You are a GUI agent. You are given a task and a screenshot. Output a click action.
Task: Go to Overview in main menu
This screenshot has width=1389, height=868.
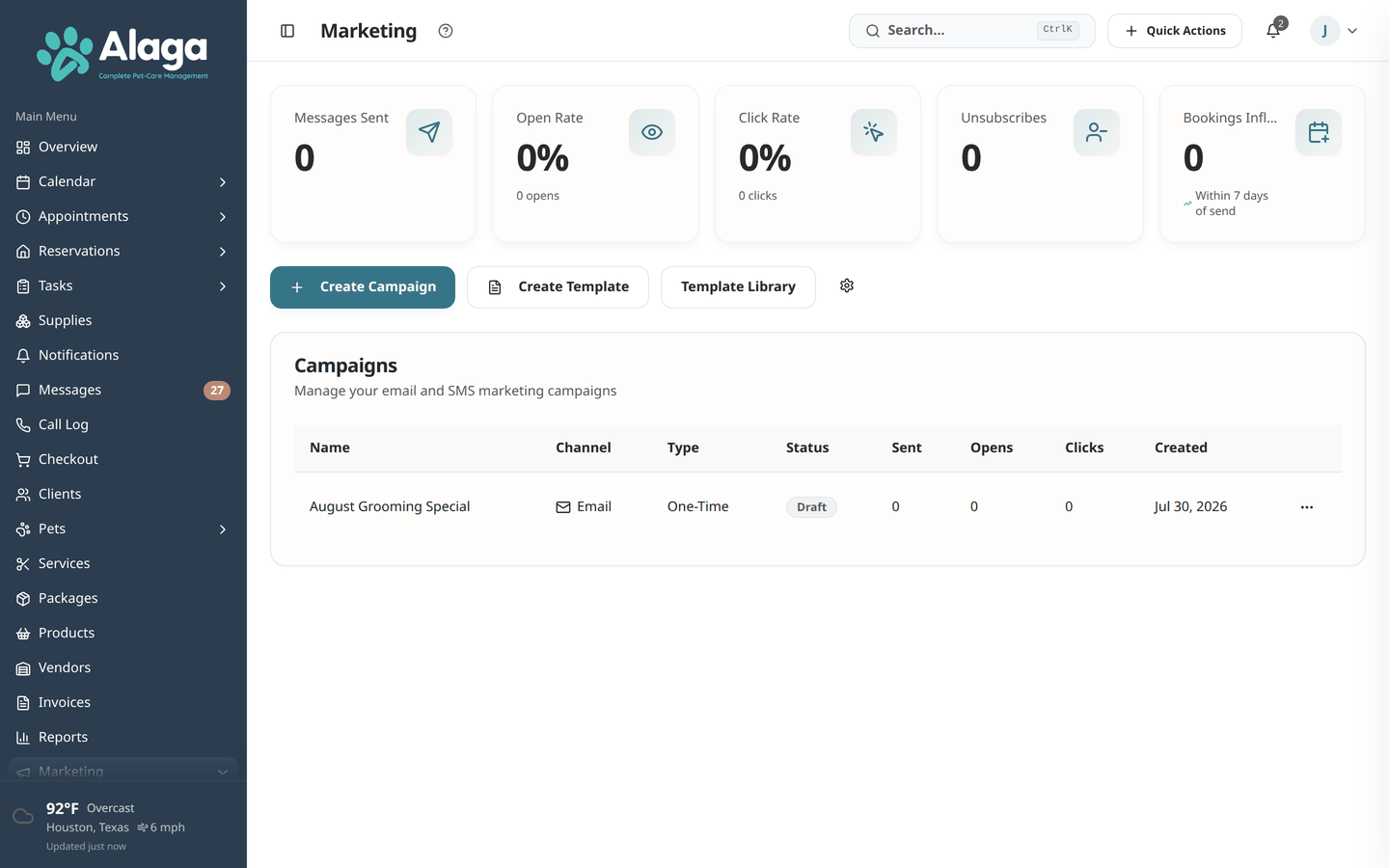point(123,148)
